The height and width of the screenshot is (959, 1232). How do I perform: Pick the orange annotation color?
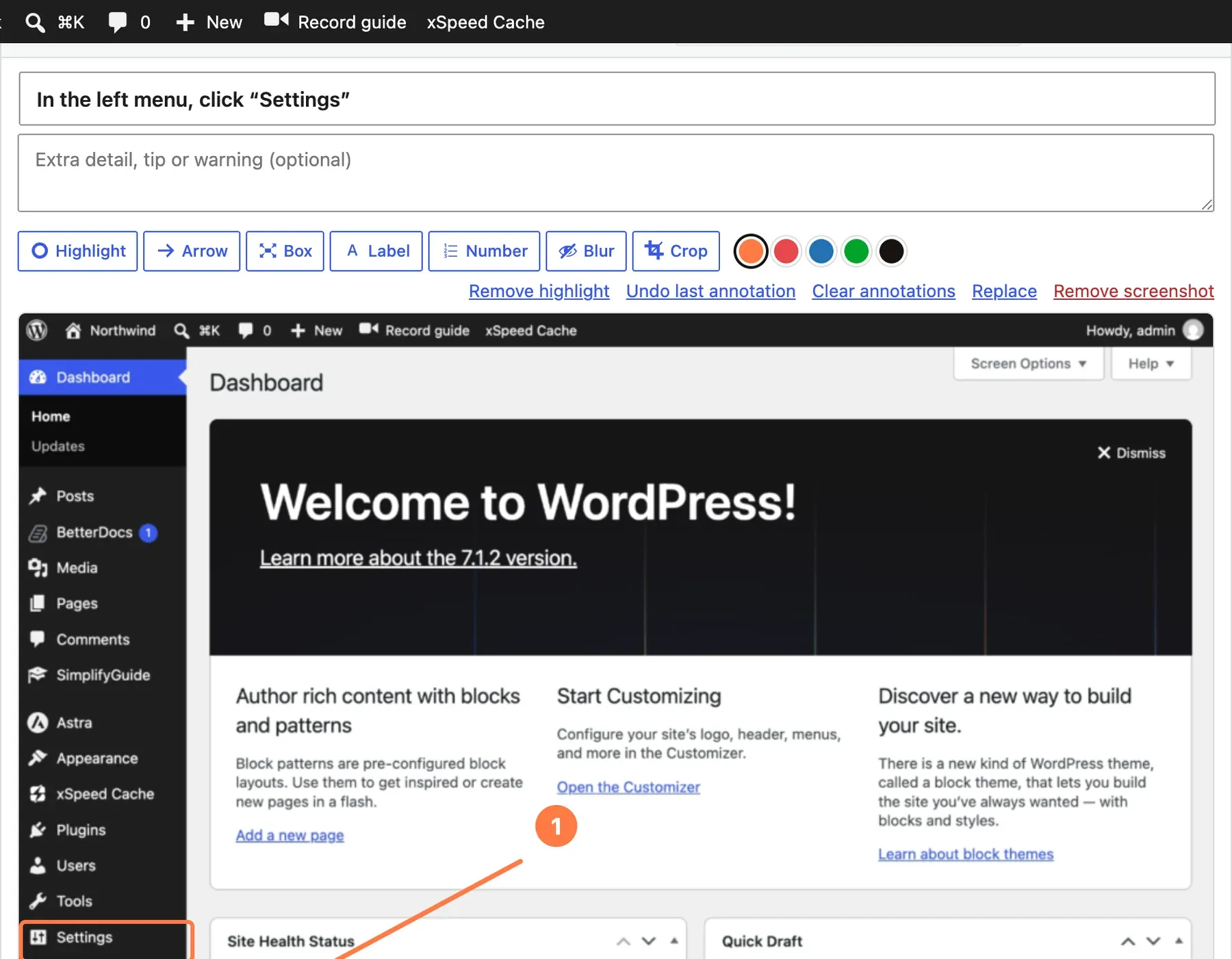751,251
